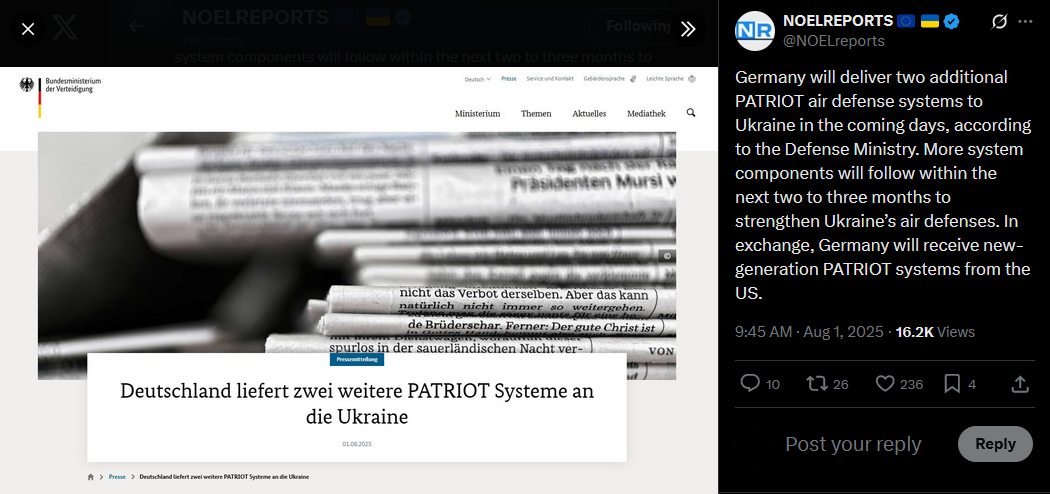Click the Ministerium menu item in image
The image size is (1050, 494).
[x=477, y=114]
